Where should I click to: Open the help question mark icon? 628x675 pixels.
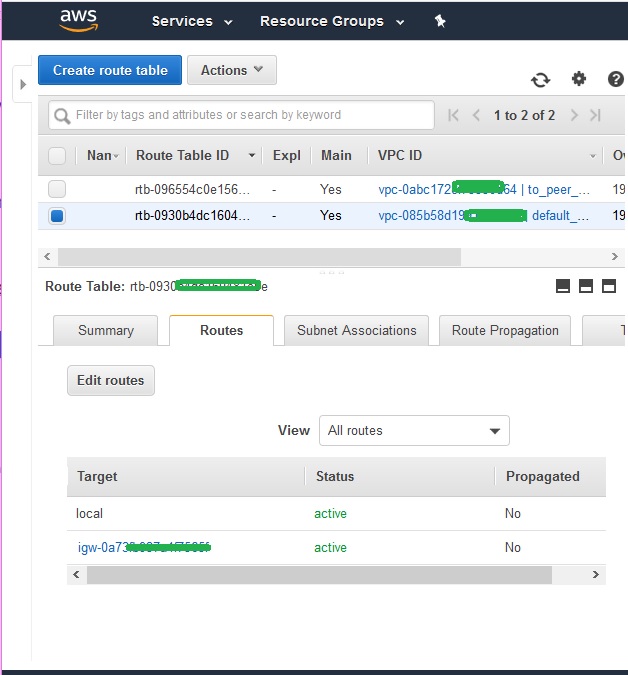[616, 79]
